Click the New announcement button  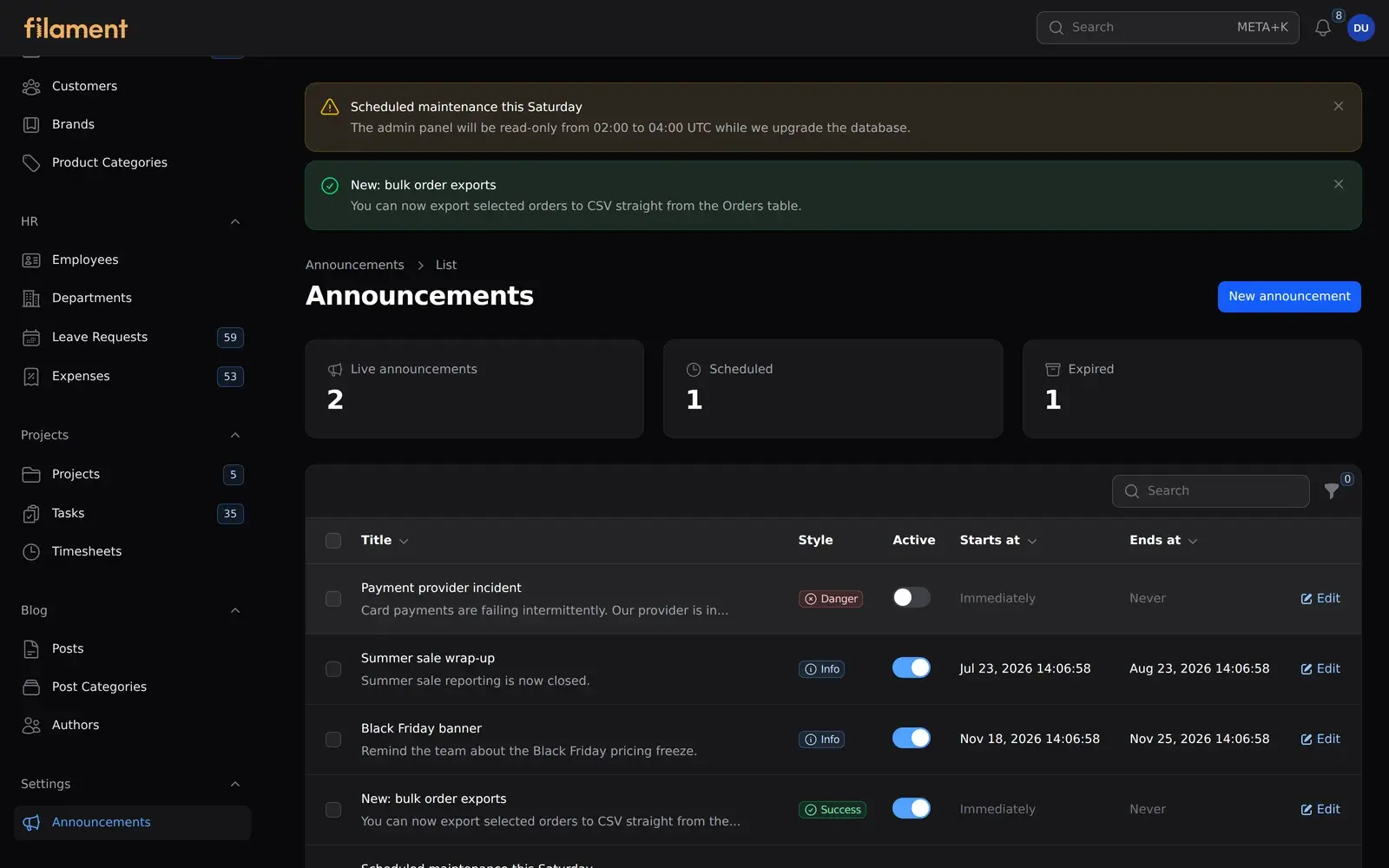1289,296
